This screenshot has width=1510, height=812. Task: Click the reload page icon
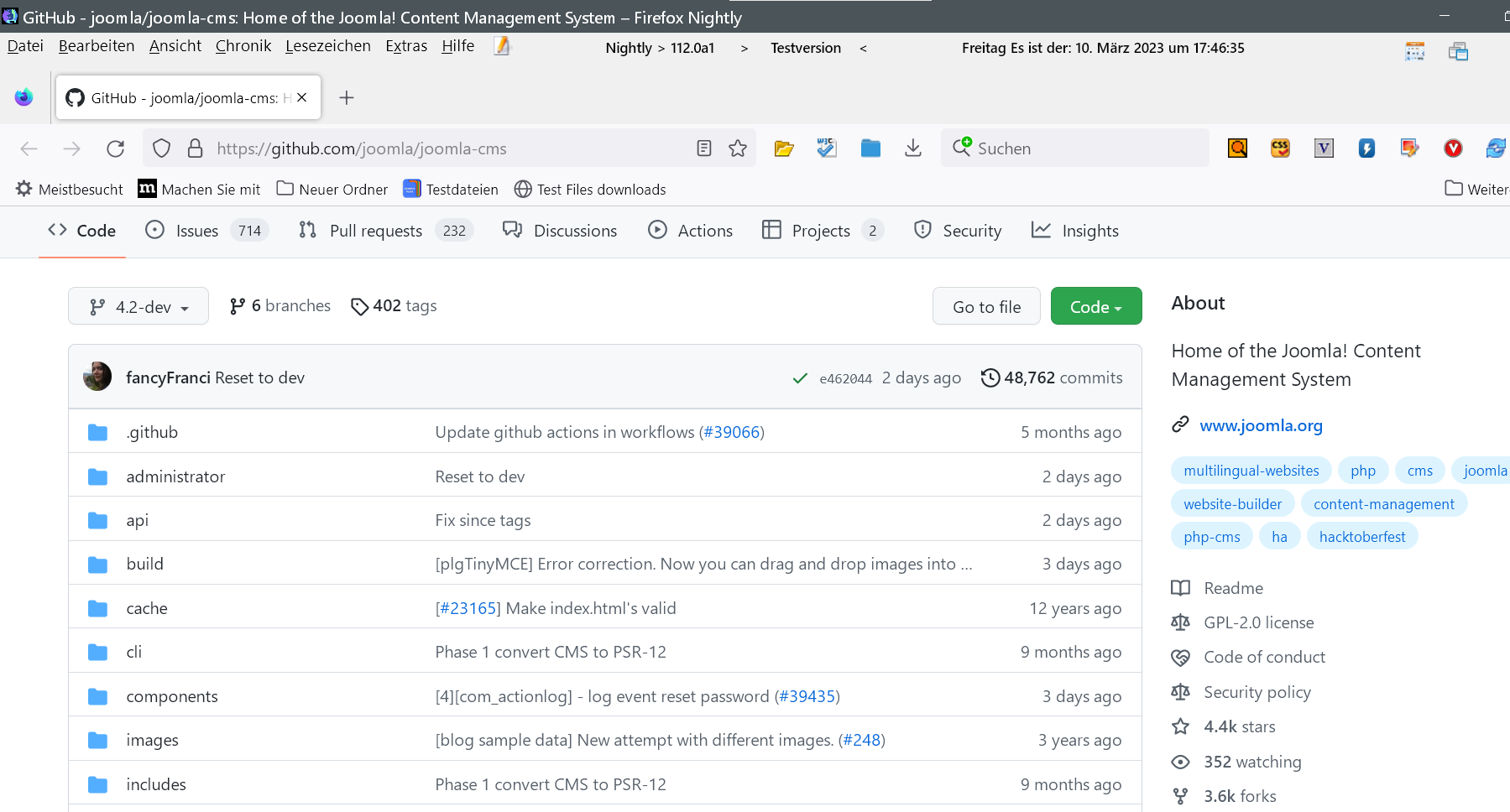[116, 148]
